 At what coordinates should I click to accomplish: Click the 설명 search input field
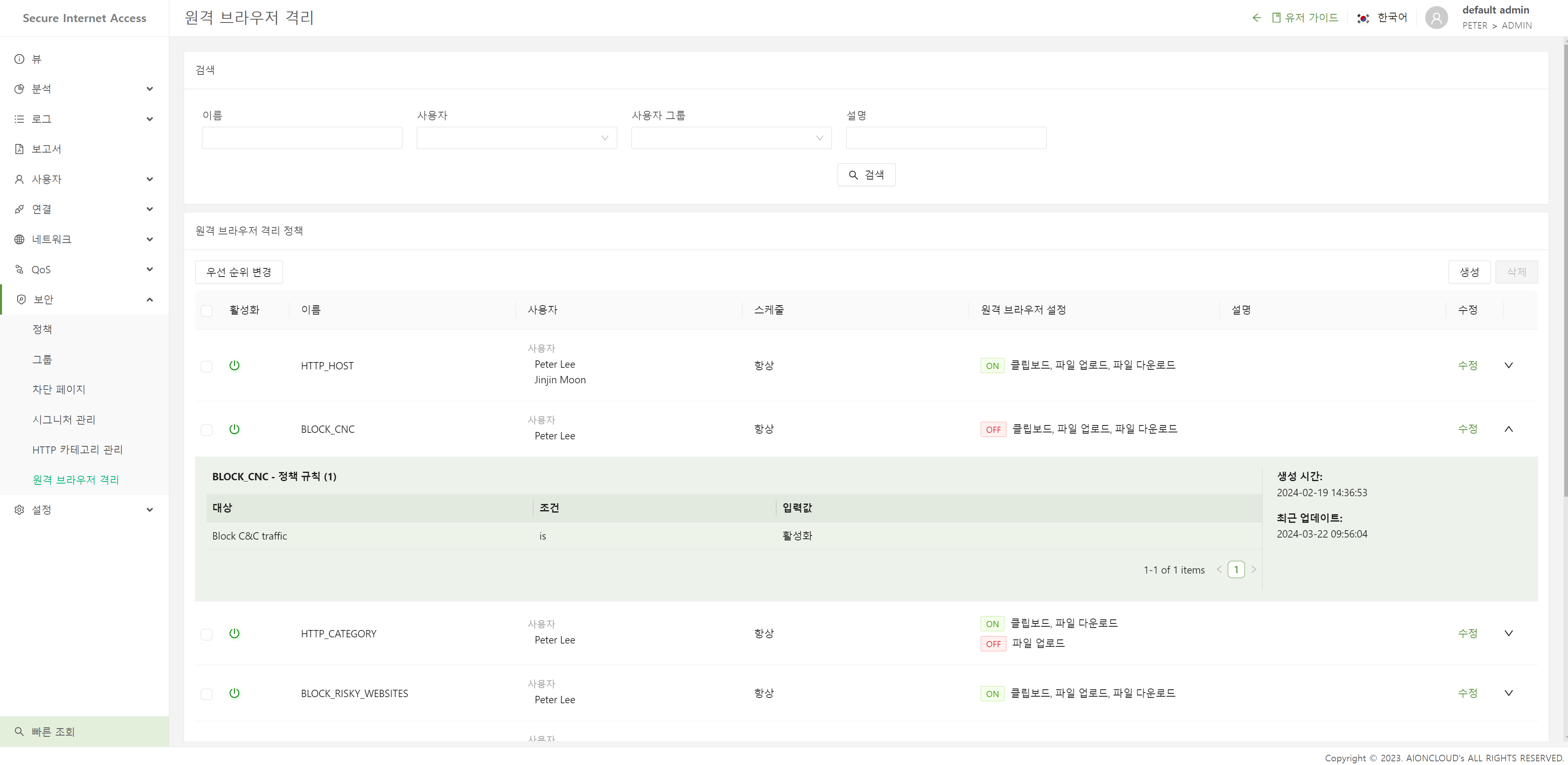tap(946, 137)
